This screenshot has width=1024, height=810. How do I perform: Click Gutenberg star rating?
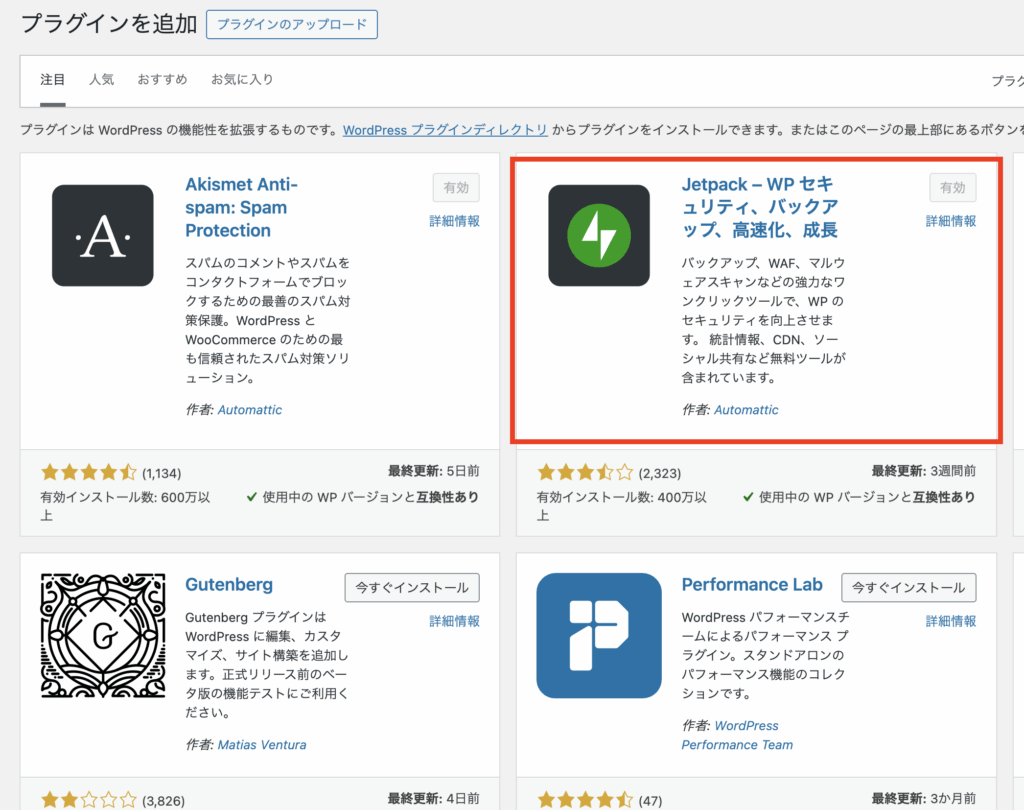(x=89, y=800)
